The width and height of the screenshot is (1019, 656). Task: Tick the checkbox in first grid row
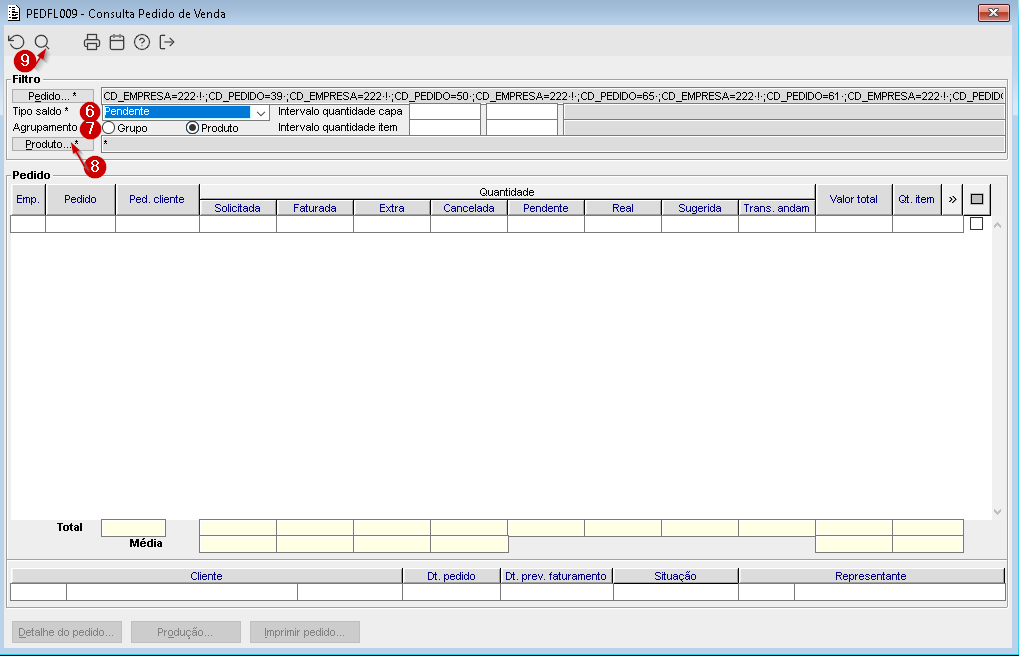click(976, 224)
